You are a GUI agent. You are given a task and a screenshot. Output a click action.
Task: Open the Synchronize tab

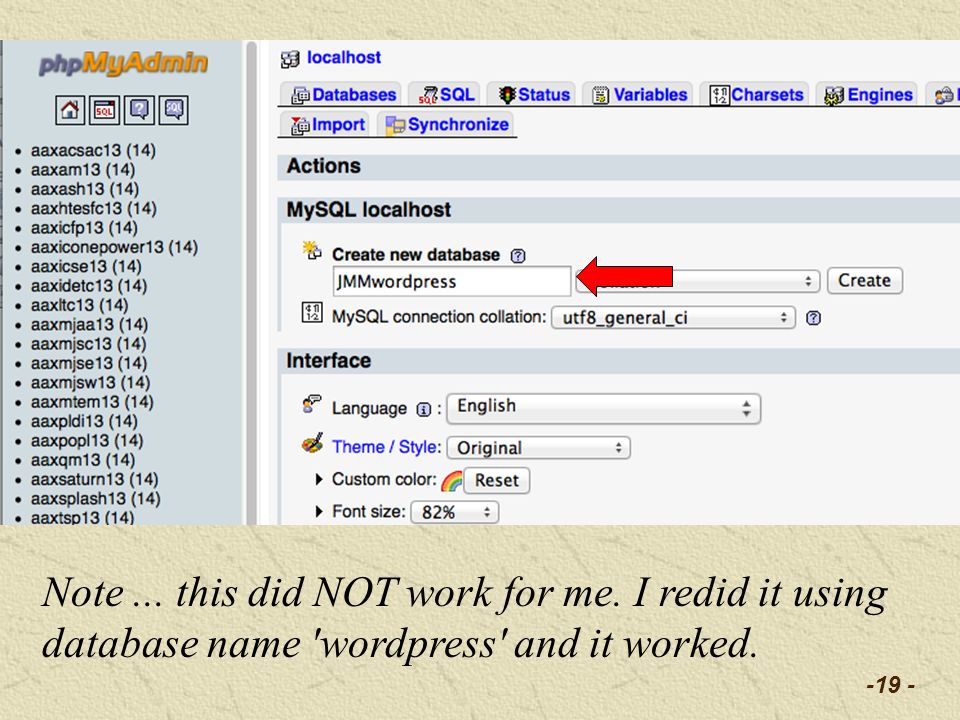(447, 125)
